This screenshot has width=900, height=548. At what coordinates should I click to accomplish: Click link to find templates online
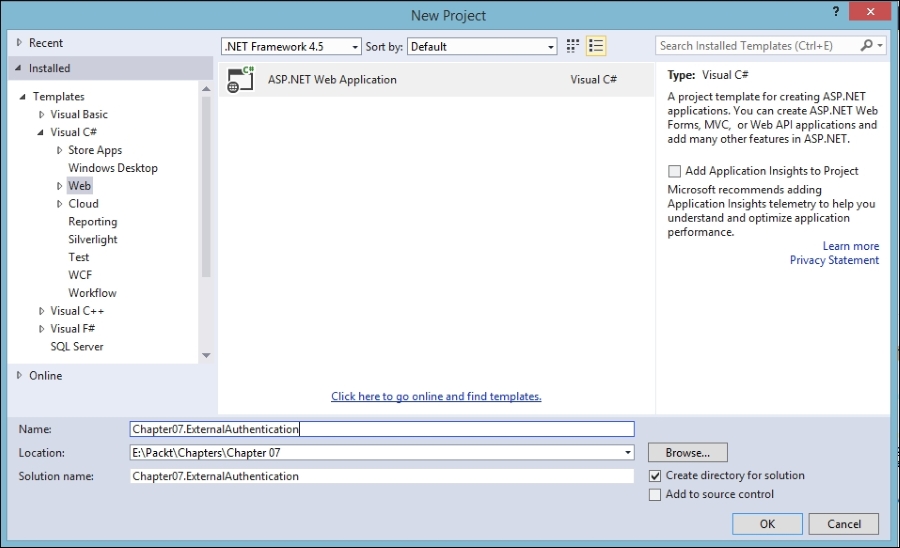pos(436,397)
